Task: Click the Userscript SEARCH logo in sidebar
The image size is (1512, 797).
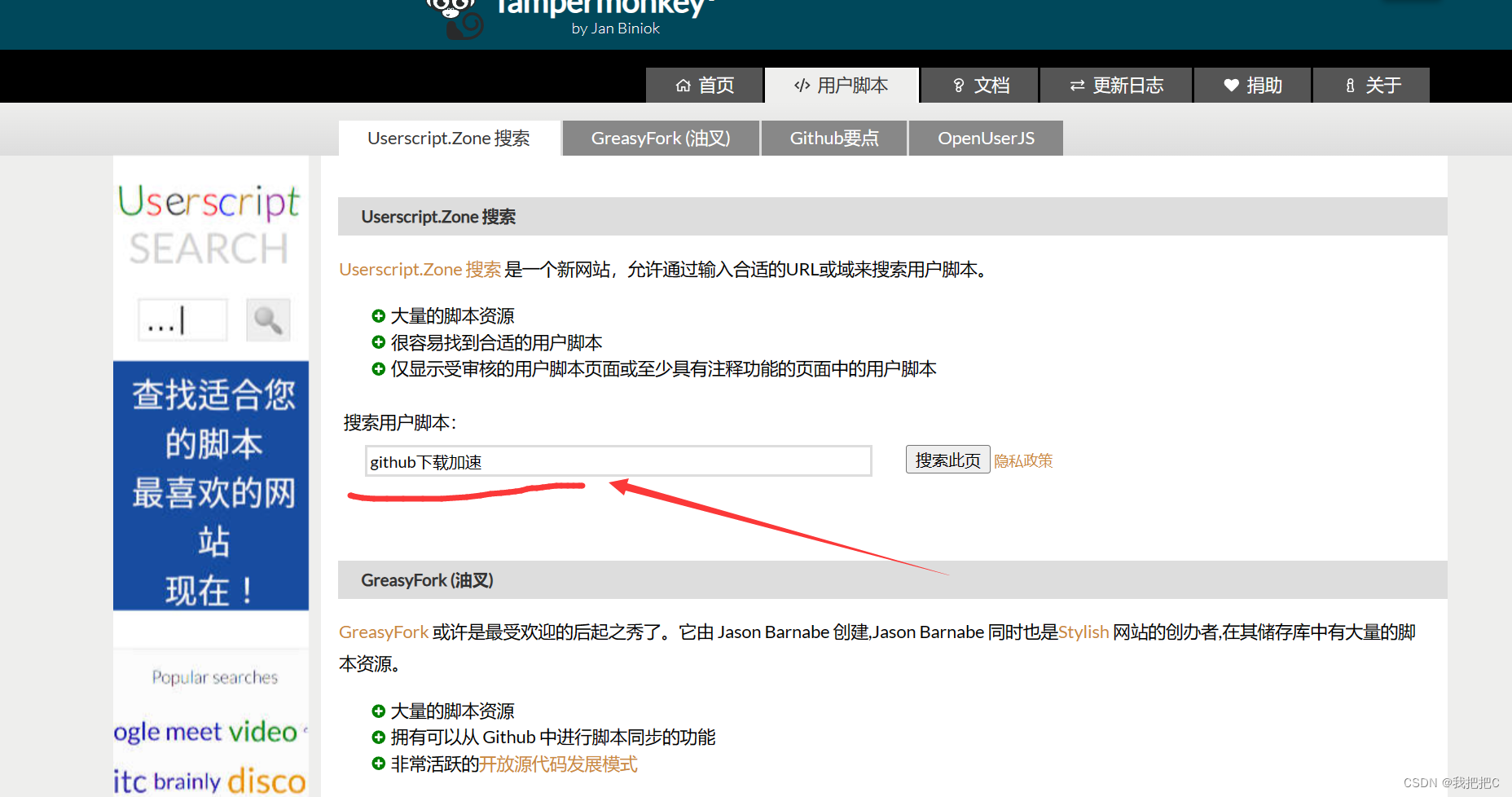Action: coord(209,226)
